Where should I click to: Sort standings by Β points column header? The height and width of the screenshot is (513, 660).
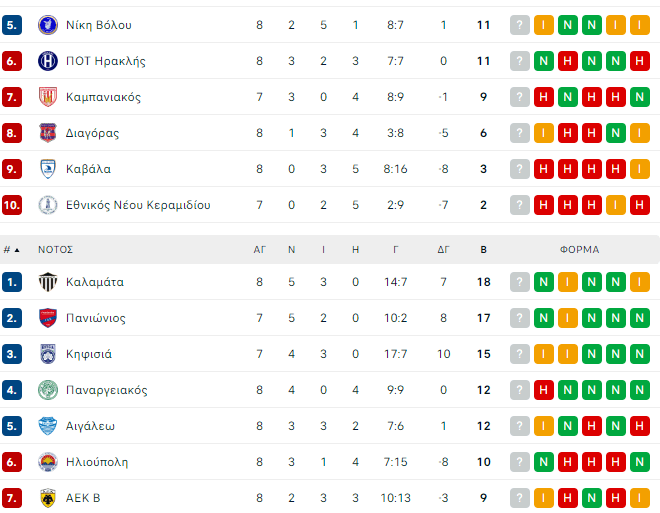click(x=484, y=250)
